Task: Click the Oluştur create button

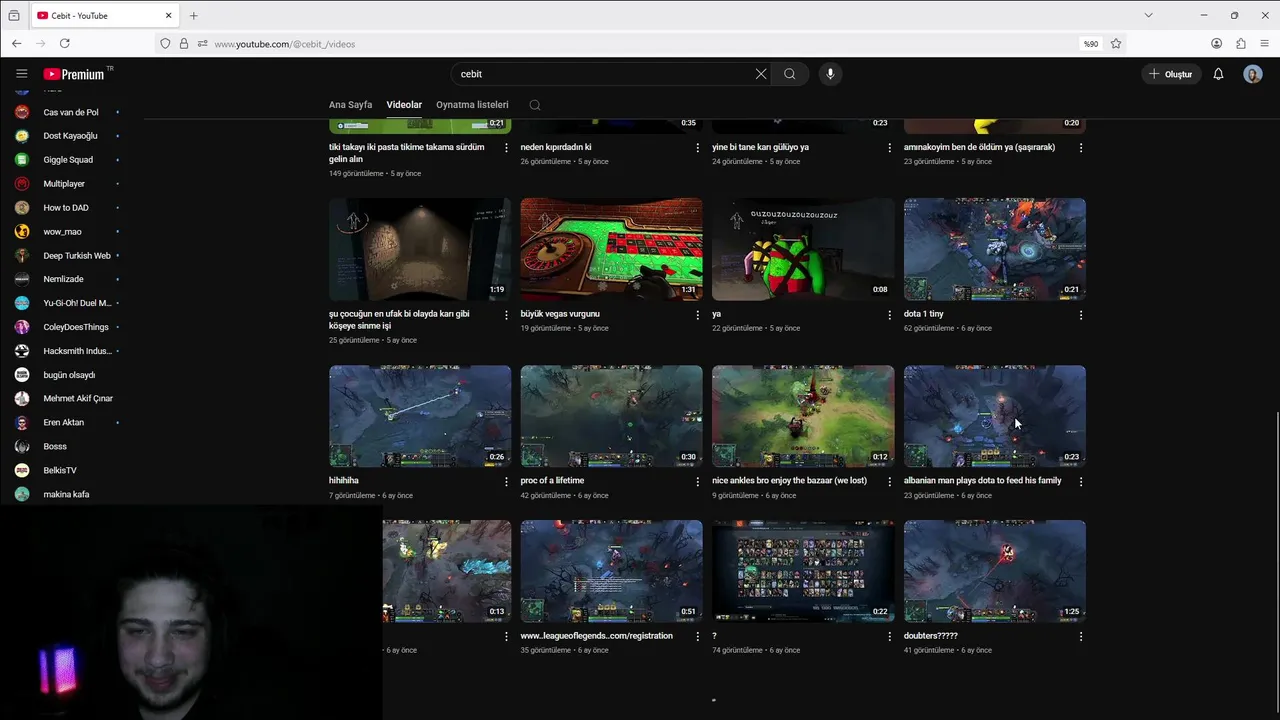Action: point(1171,74)
